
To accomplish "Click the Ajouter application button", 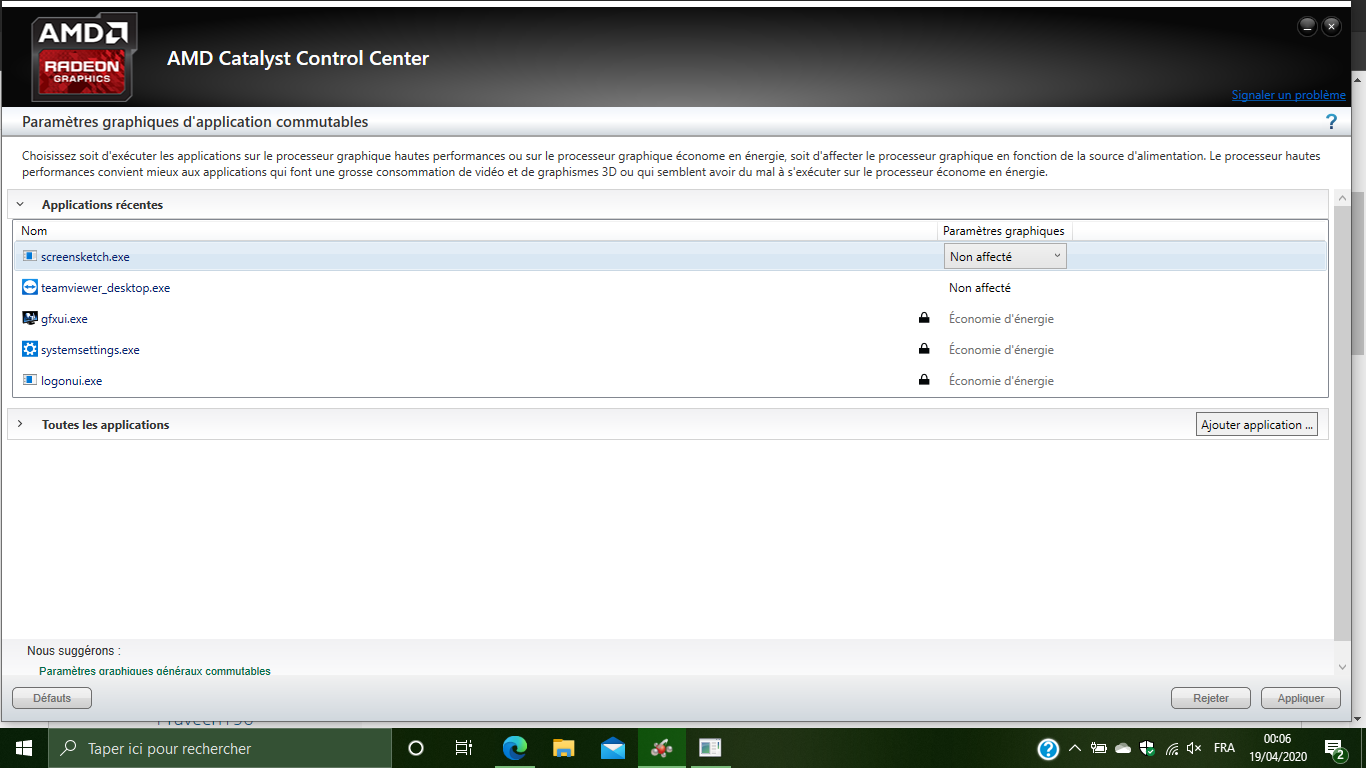I will [x=1257, y=424].
